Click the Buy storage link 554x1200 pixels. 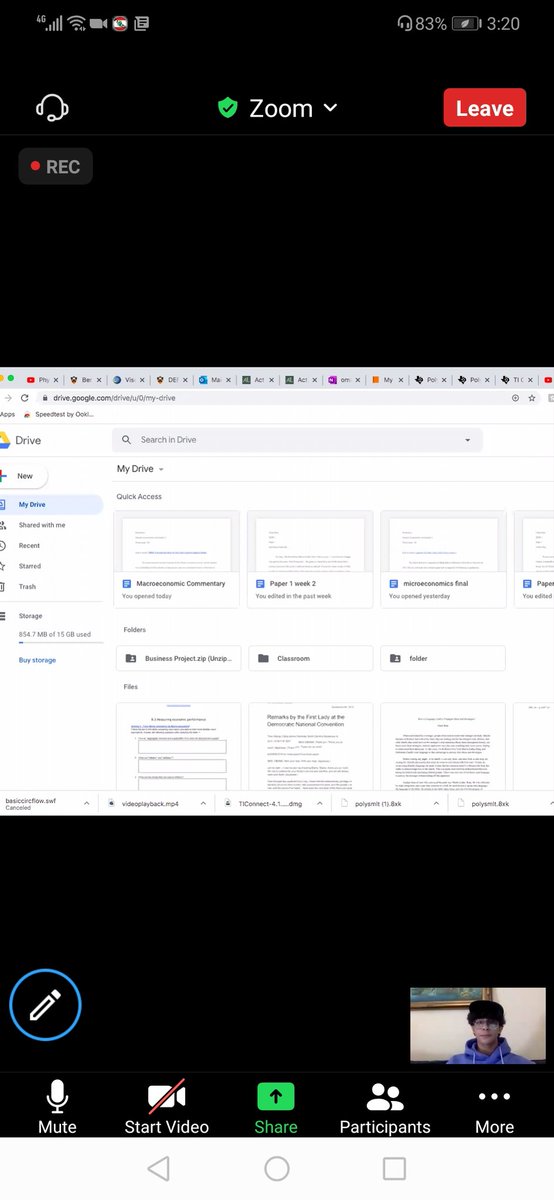37,660
